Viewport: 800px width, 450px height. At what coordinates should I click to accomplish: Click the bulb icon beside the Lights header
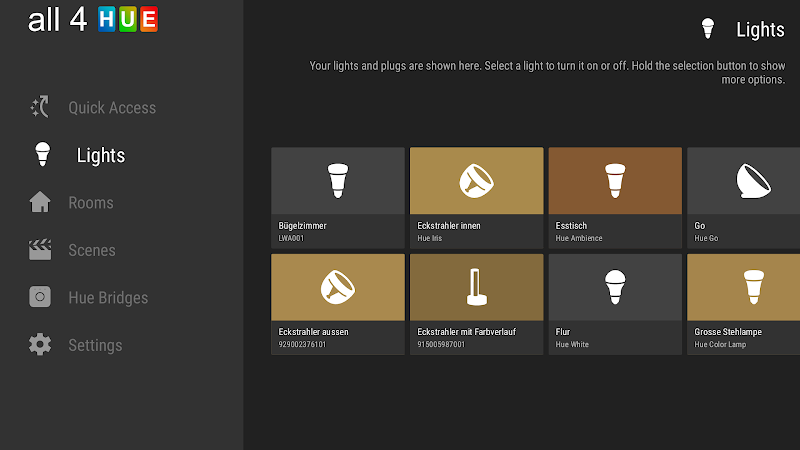point(708,29)
